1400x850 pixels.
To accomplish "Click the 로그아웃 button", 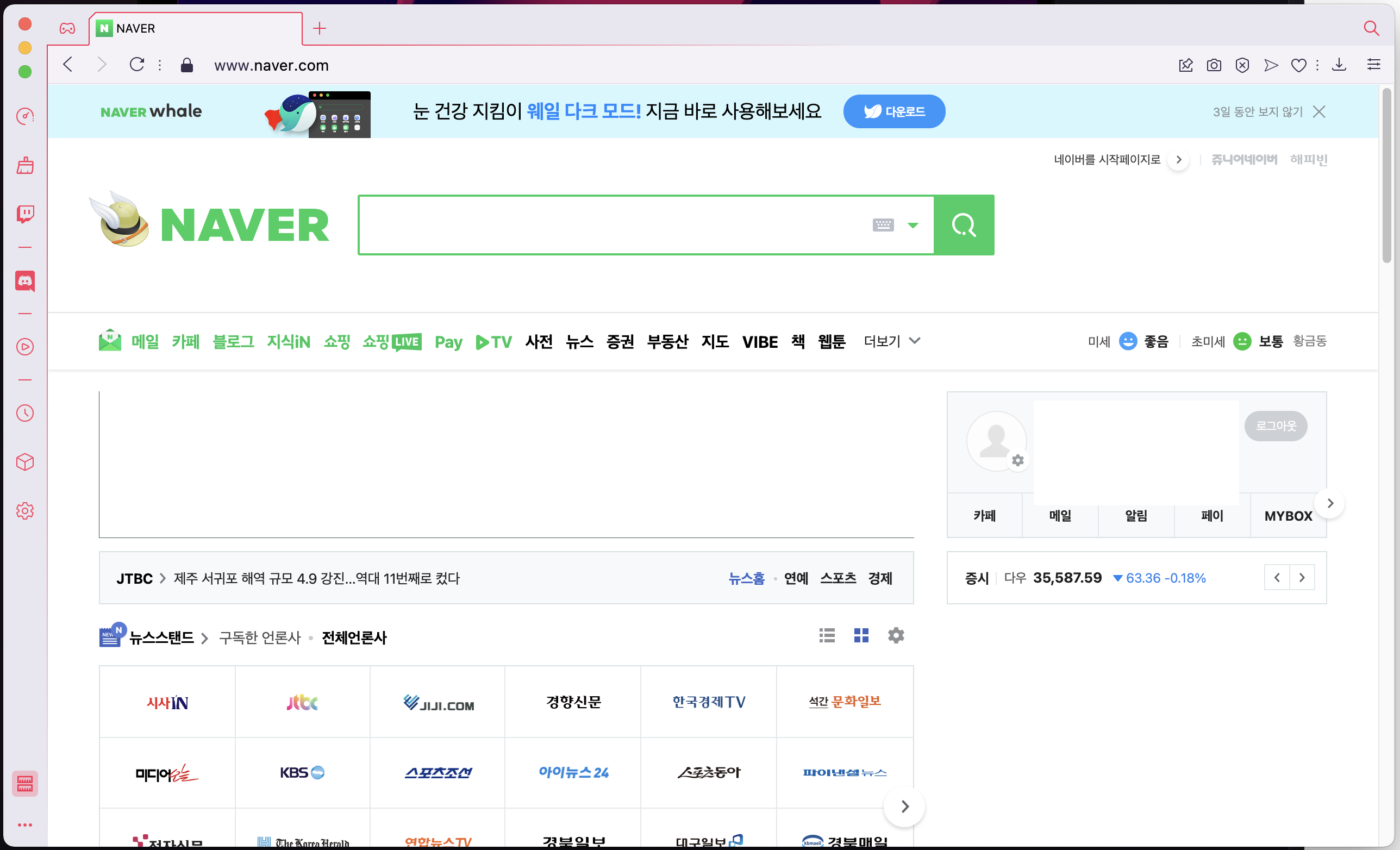I will [1275, 426].
